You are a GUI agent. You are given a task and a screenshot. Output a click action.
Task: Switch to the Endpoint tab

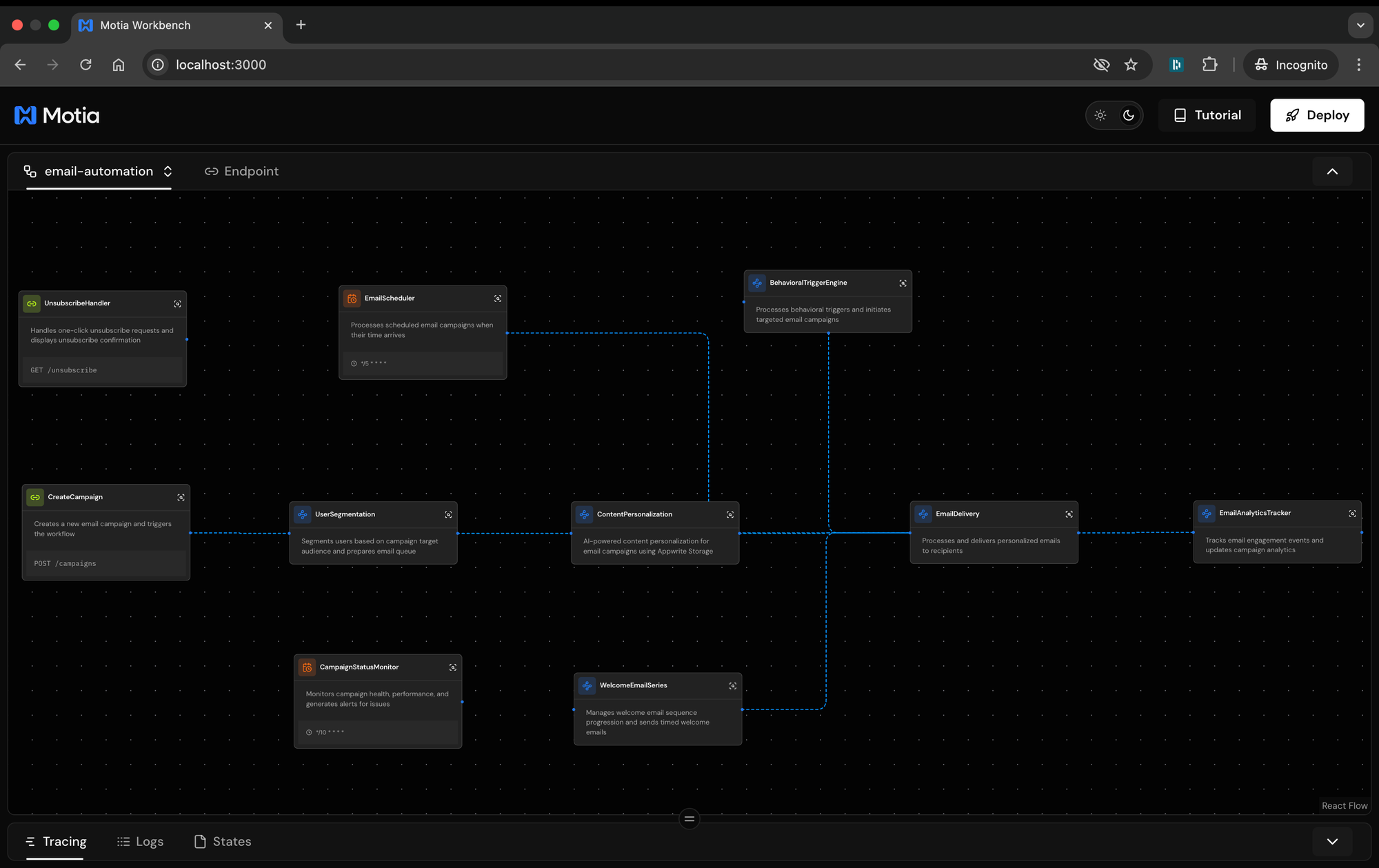click(x=242, y=171)
